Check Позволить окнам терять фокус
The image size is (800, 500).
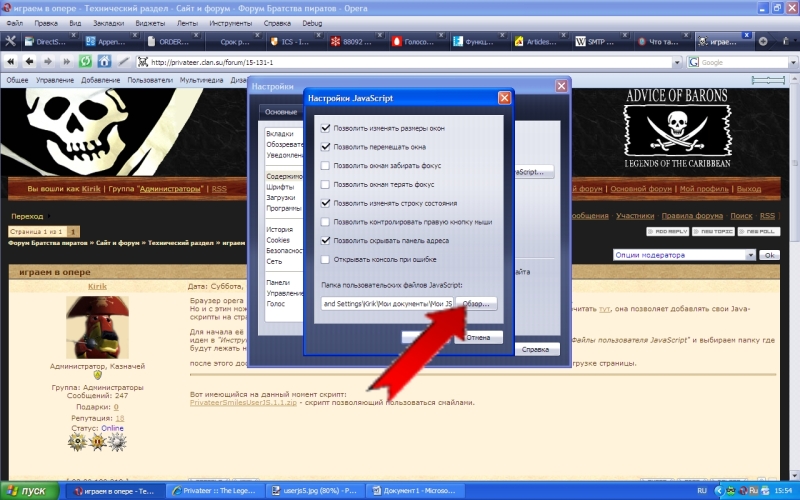[325, 184]
